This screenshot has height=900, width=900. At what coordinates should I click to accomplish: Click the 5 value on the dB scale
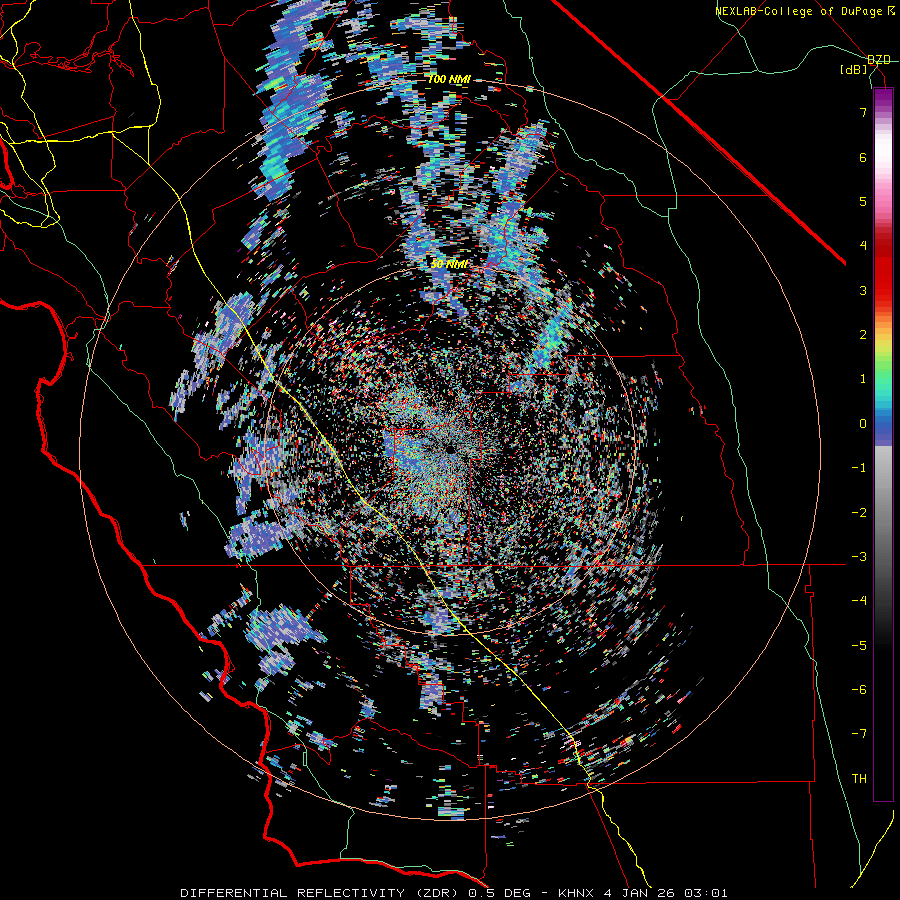tap(863, 201)
